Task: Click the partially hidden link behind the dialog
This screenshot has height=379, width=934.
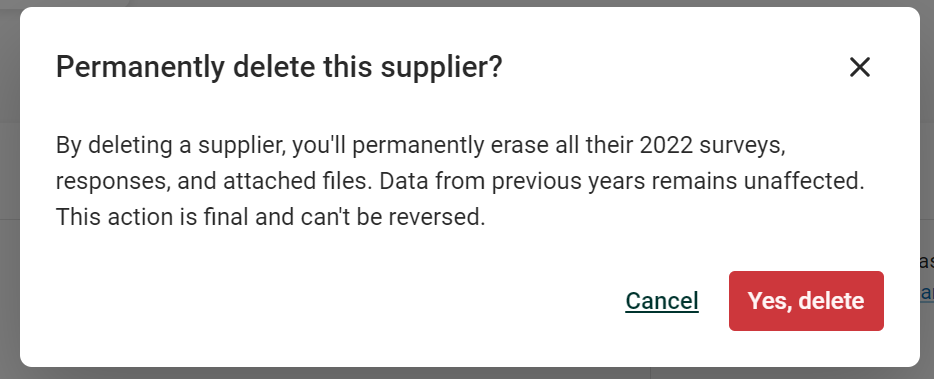Action: (927, 293)
